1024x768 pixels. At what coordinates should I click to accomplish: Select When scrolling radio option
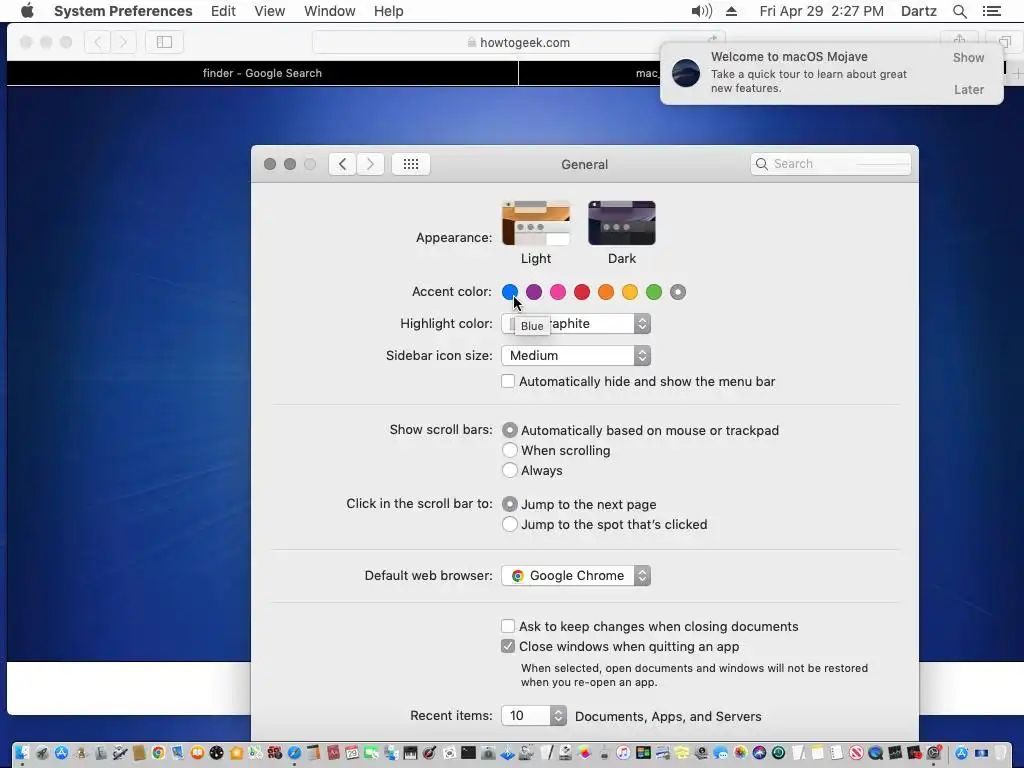[509, 450]
